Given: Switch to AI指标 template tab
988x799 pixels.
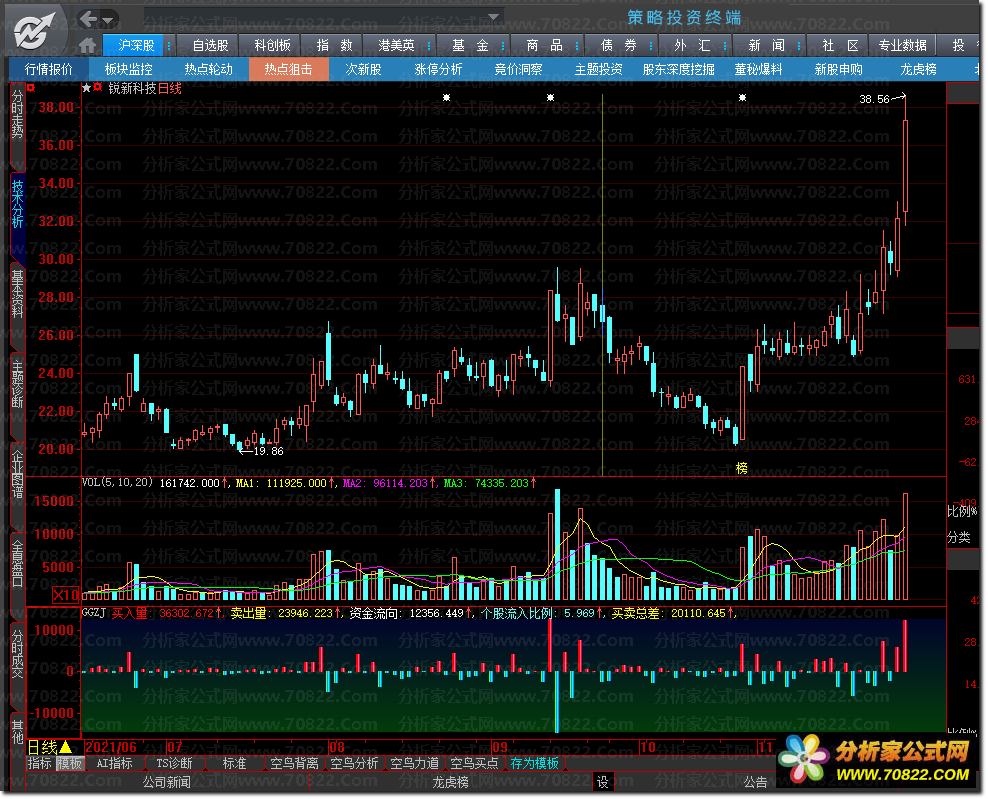Looking at the screenshot, I should point(114,763).
